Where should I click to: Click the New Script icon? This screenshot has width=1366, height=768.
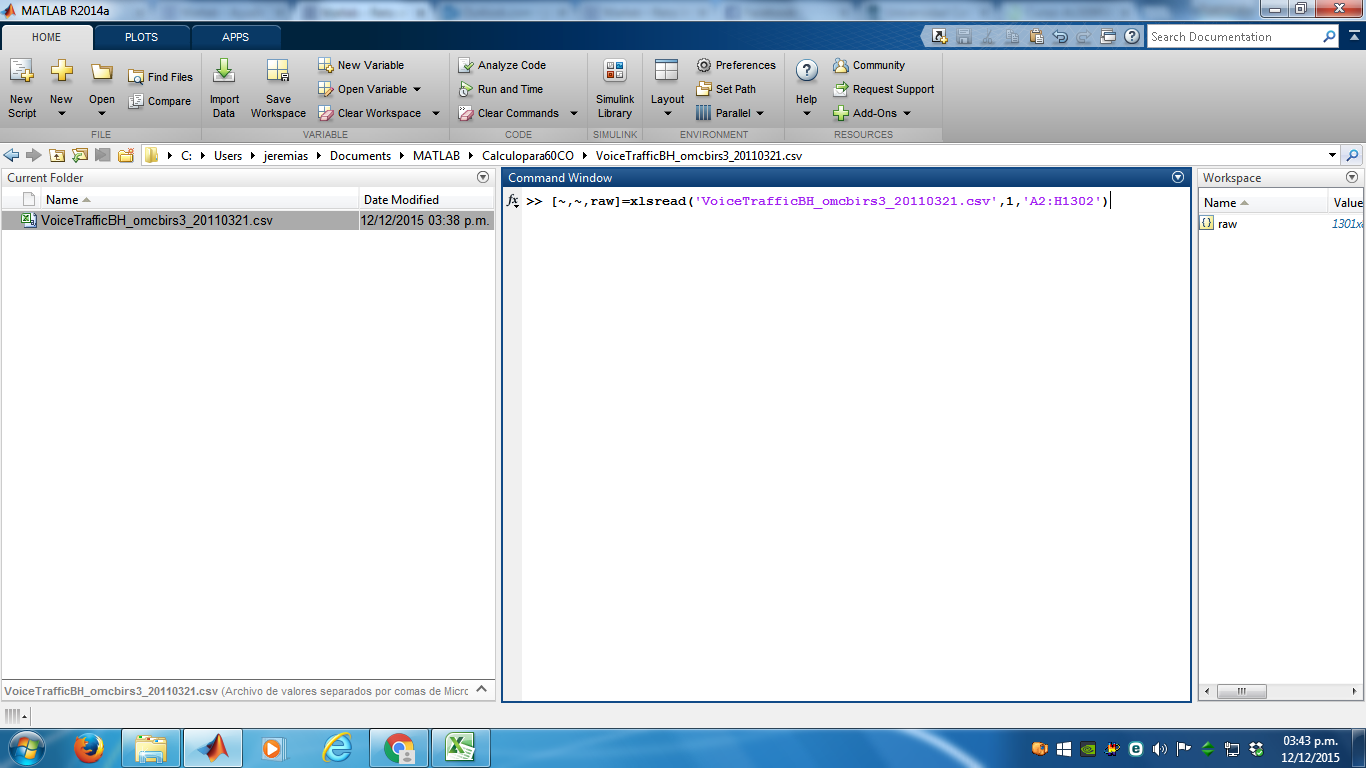pos(21,72)
